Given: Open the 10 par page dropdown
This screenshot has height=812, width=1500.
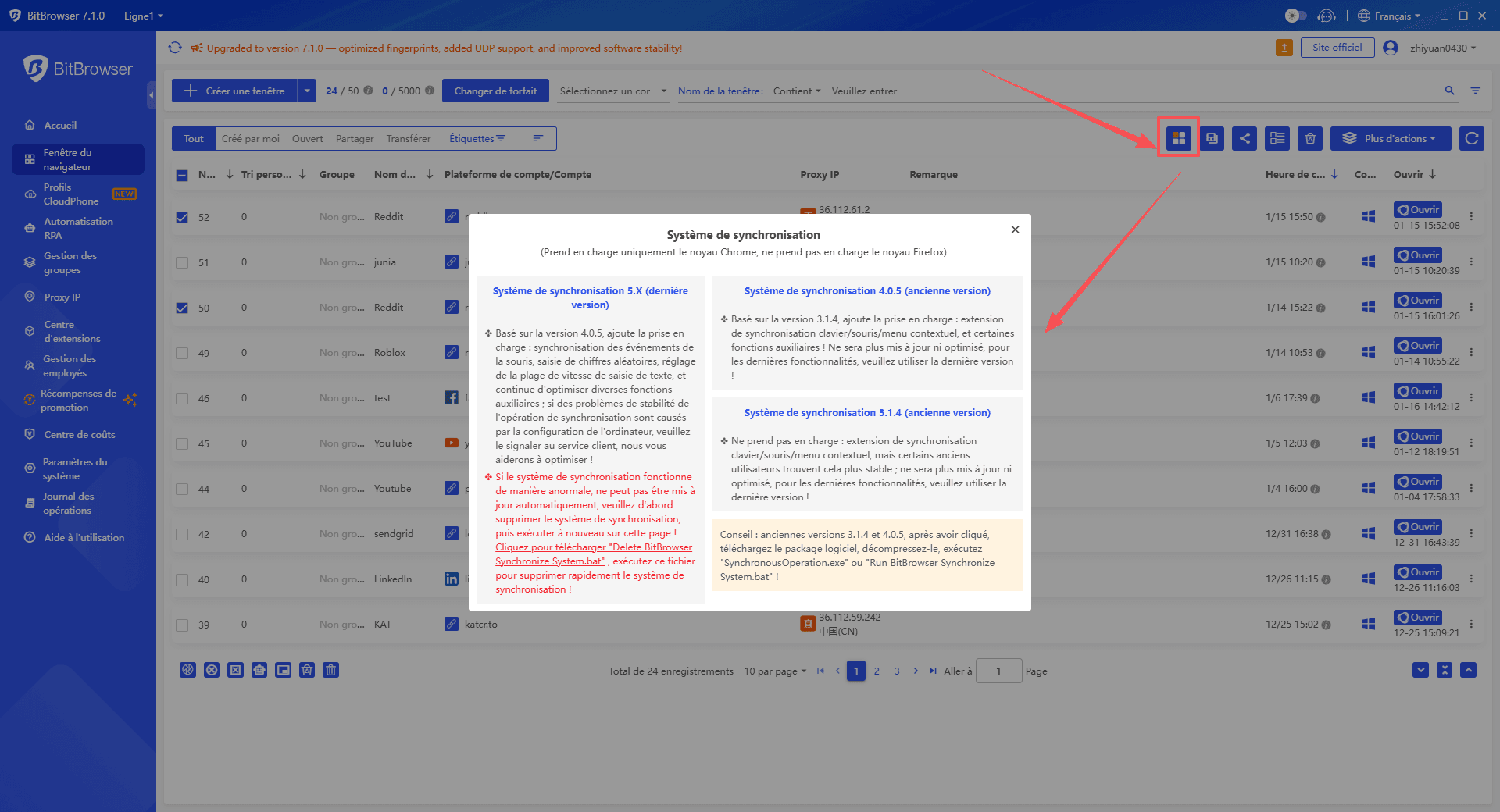Looking at the screenshot, I should [775, 671].
